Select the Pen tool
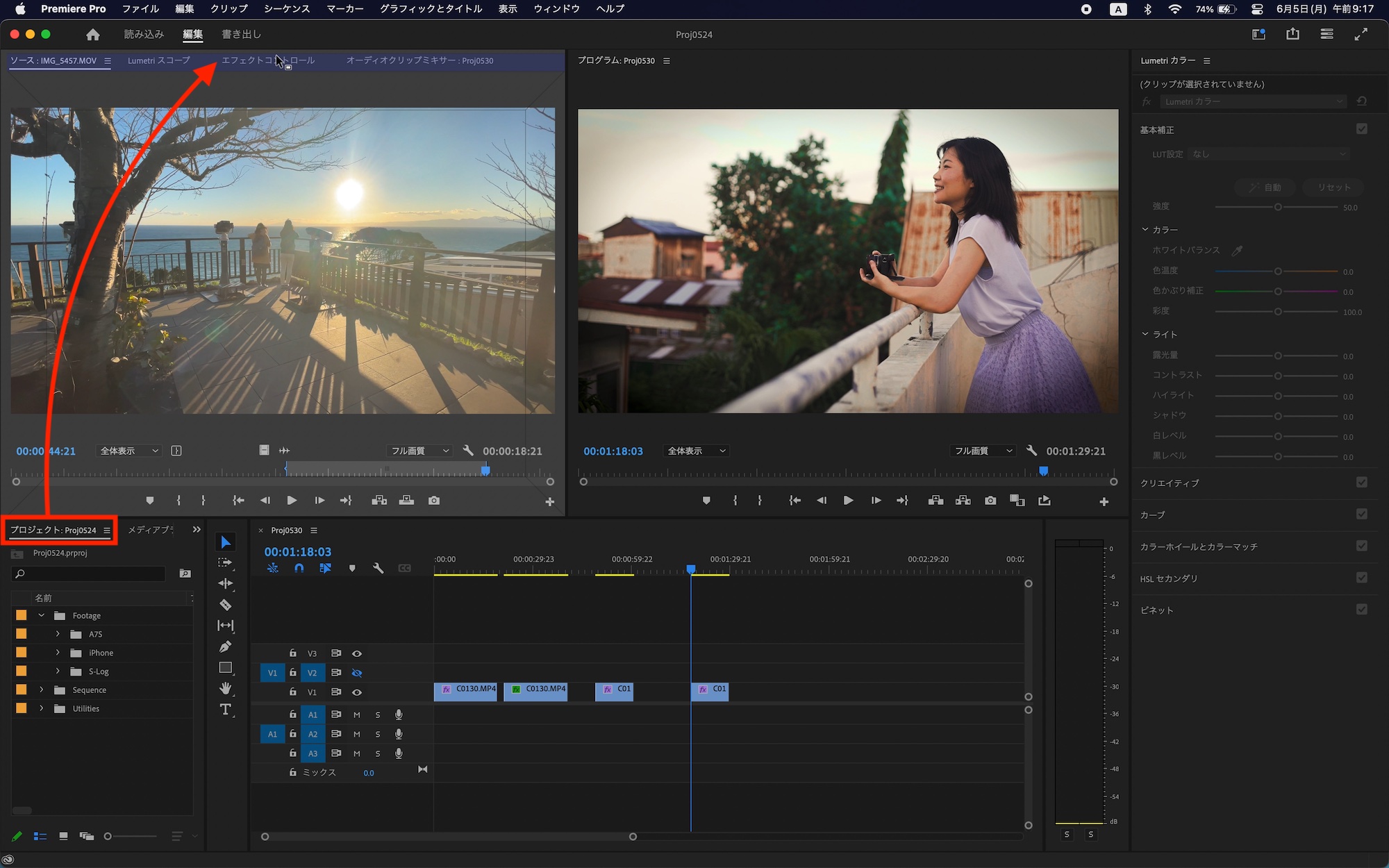The image size is (1389, 868). (x=225, y=646)
